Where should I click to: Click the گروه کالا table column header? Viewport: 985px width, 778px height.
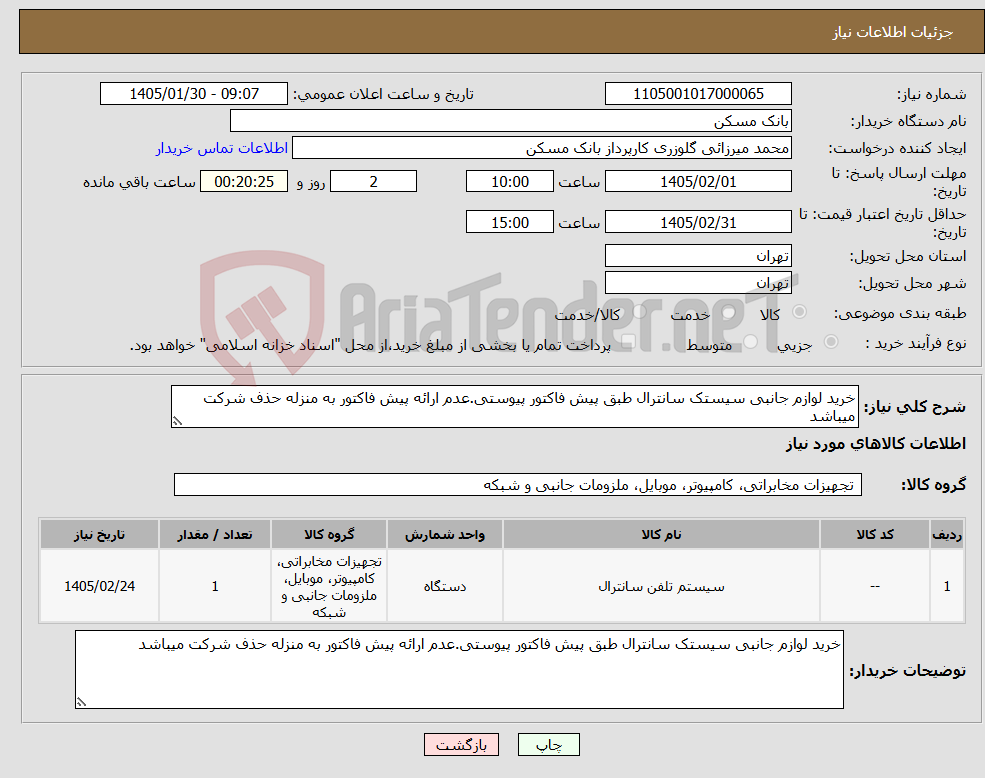point(329,534)
